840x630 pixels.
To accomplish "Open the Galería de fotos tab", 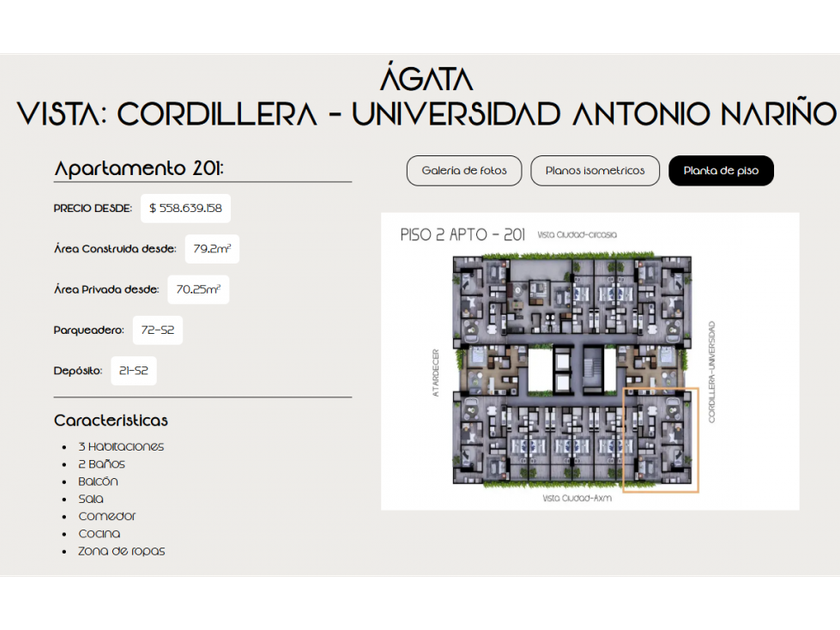I will point(464,171).
